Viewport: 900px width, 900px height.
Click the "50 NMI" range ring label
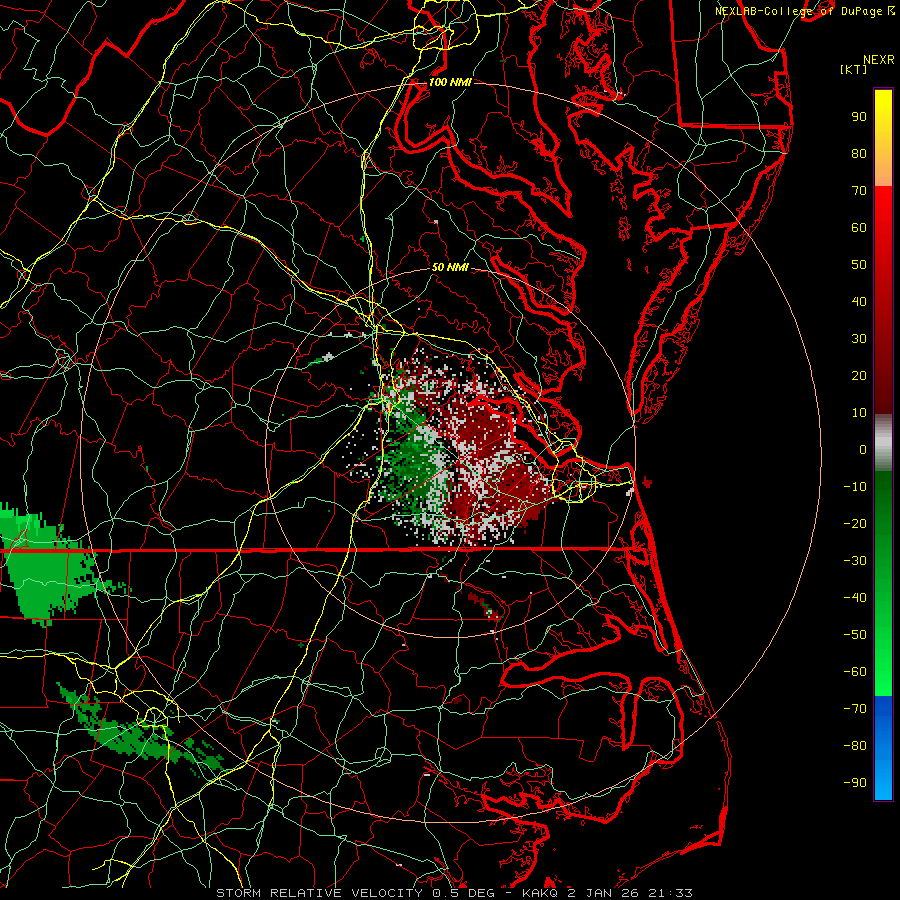450,267
